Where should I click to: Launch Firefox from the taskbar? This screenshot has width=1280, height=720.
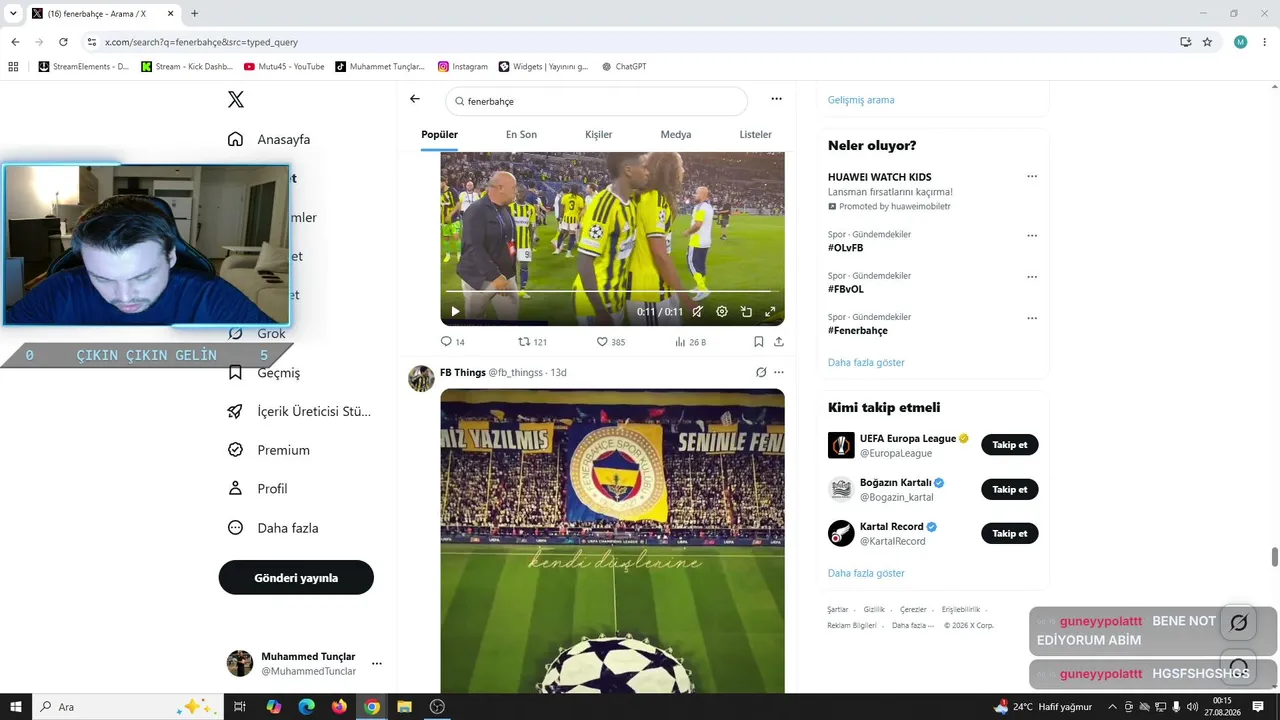pos(339,707)
